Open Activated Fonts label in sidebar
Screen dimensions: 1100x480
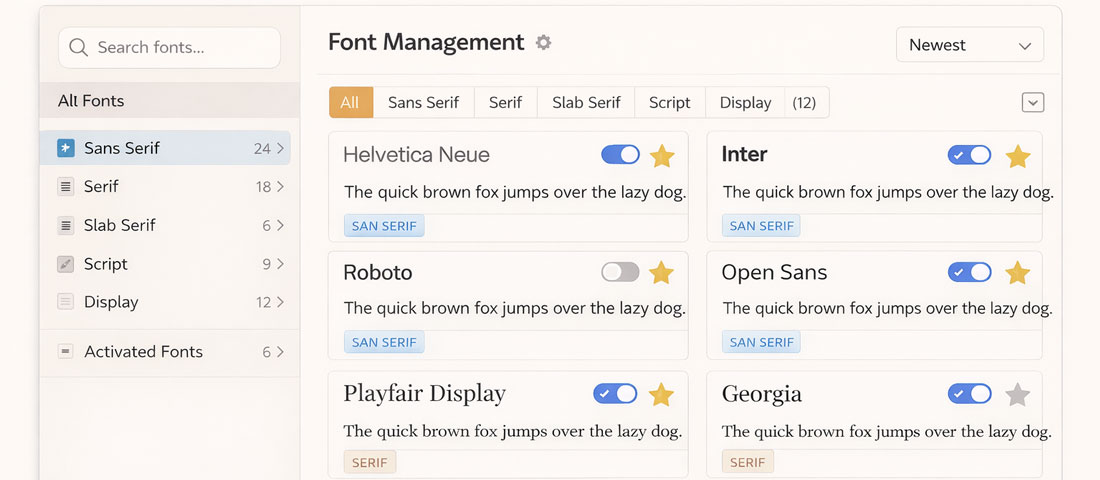point(144,352)
